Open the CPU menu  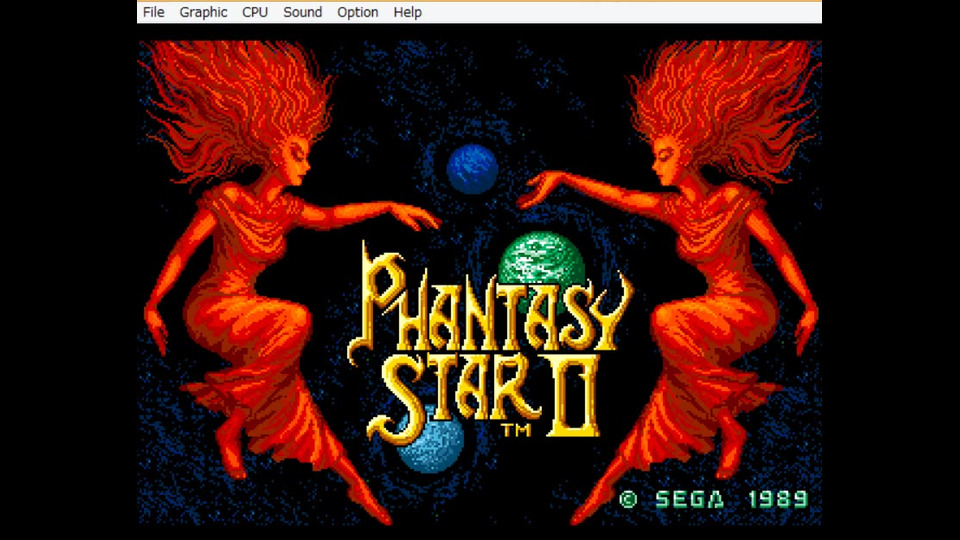point(255,12)
